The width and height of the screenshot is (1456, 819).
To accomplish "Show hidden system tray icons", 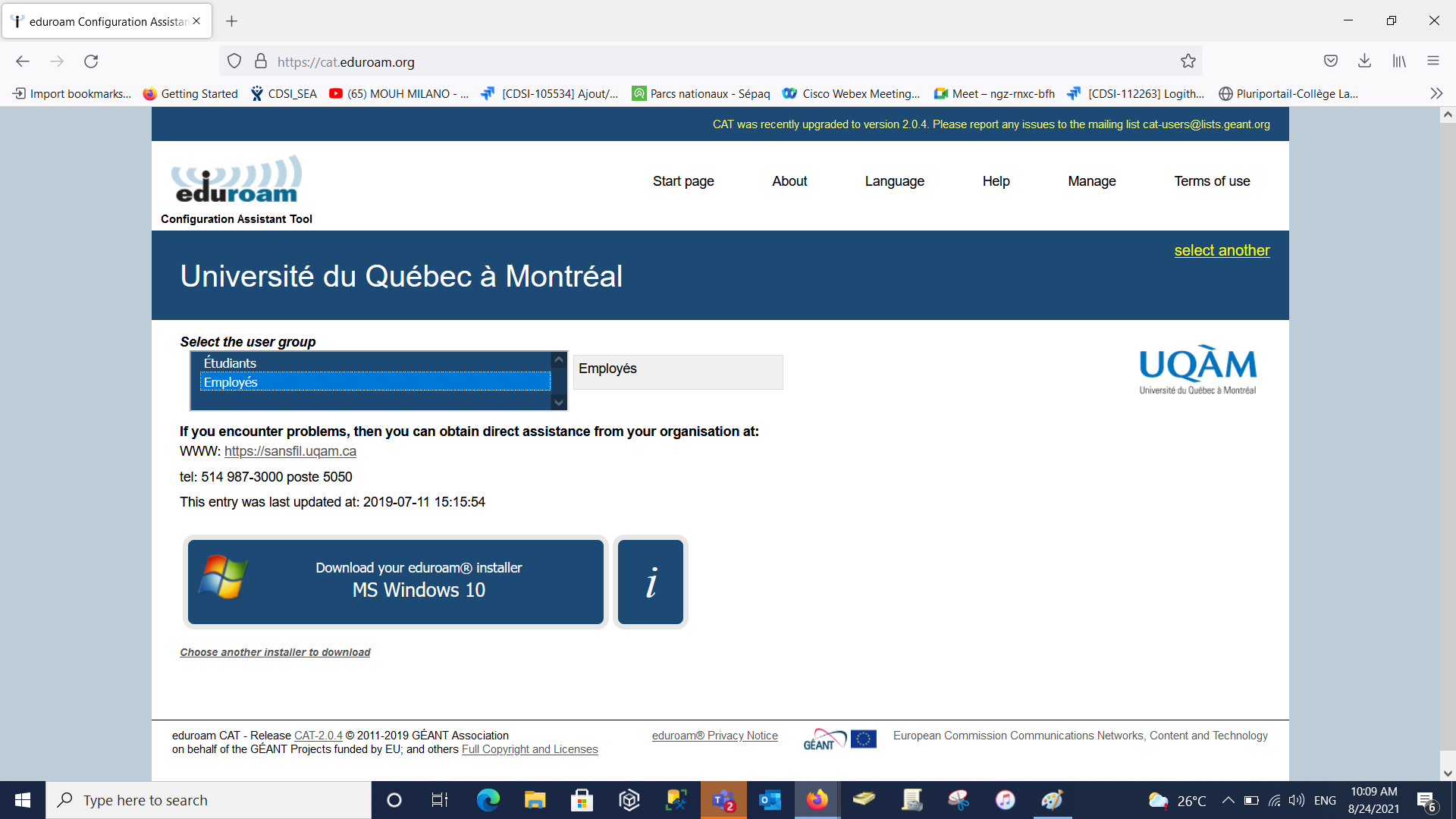I will pos(1228,800).
